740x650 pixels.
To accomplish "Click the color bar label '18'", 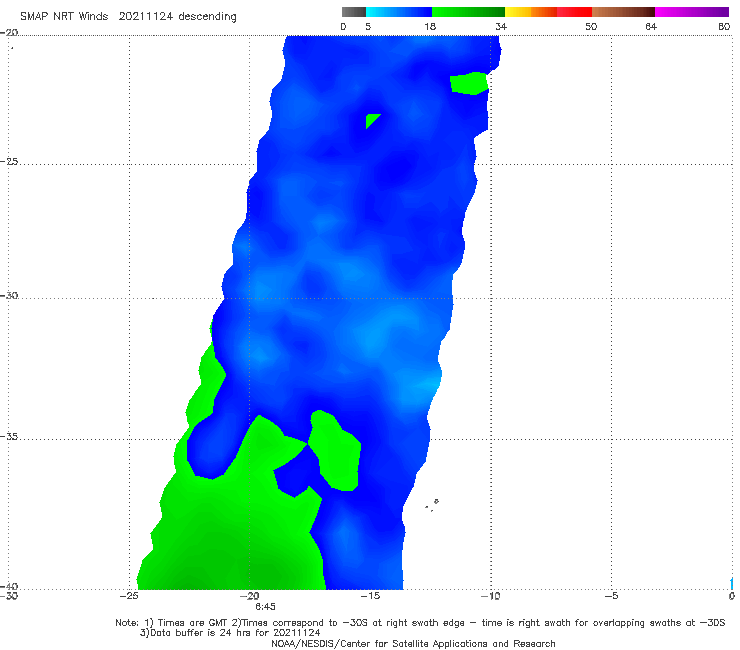I will (430, 27).
